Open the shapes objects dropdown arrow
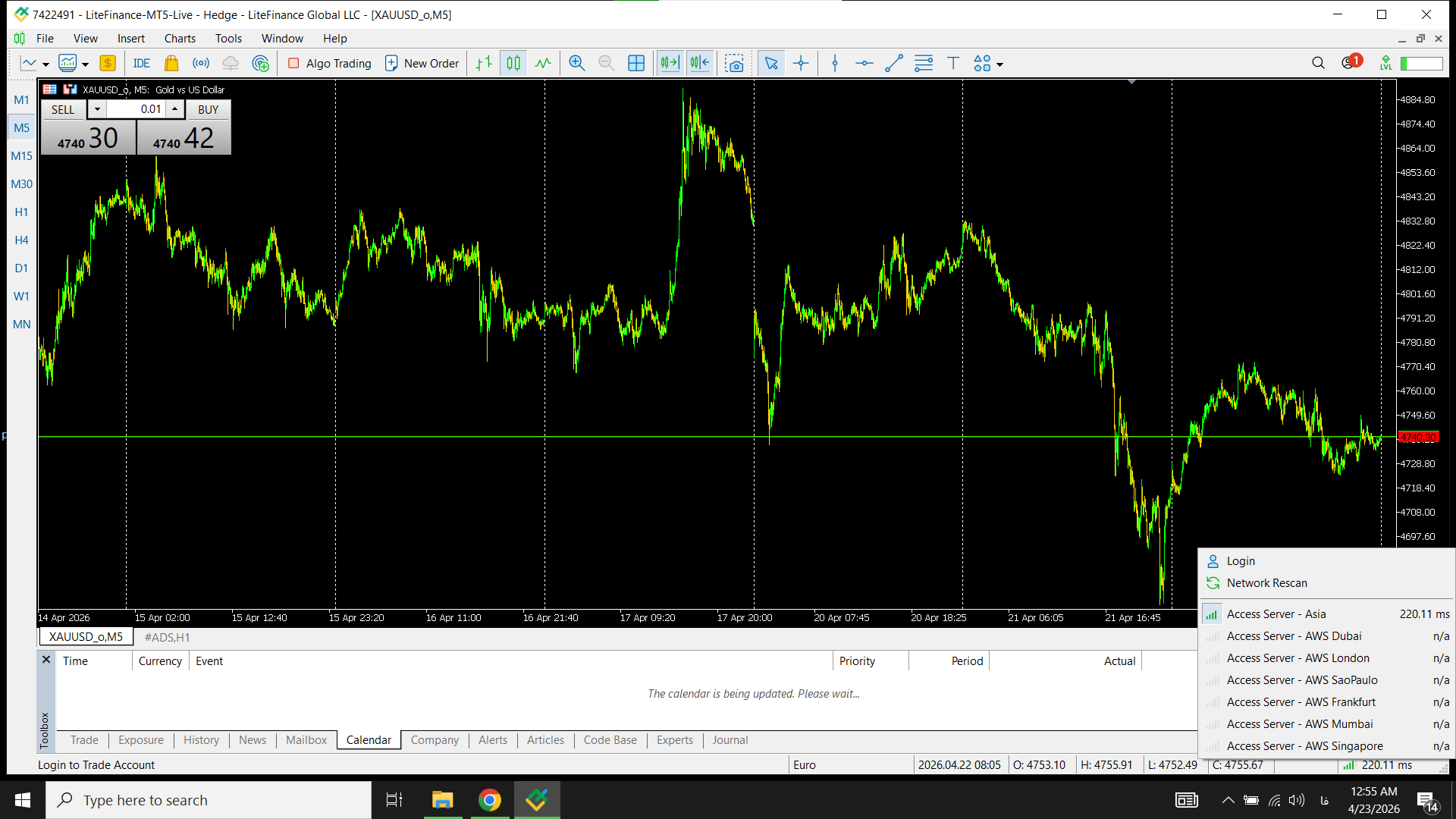 pyautogui.click(x=1000, y=64)
